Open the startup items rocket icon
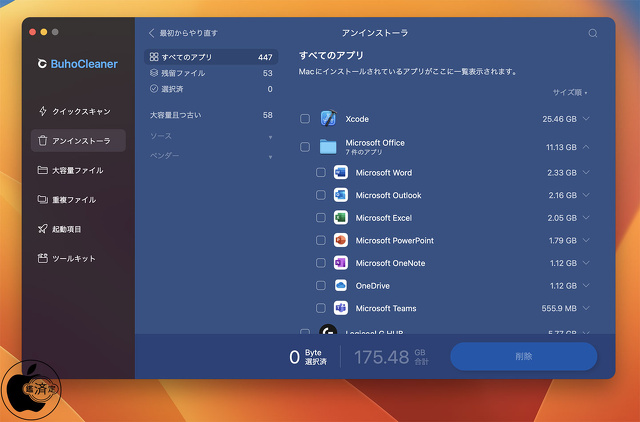Image resolution: width=640 pixels, height=422 pixels. coord(42,229)
